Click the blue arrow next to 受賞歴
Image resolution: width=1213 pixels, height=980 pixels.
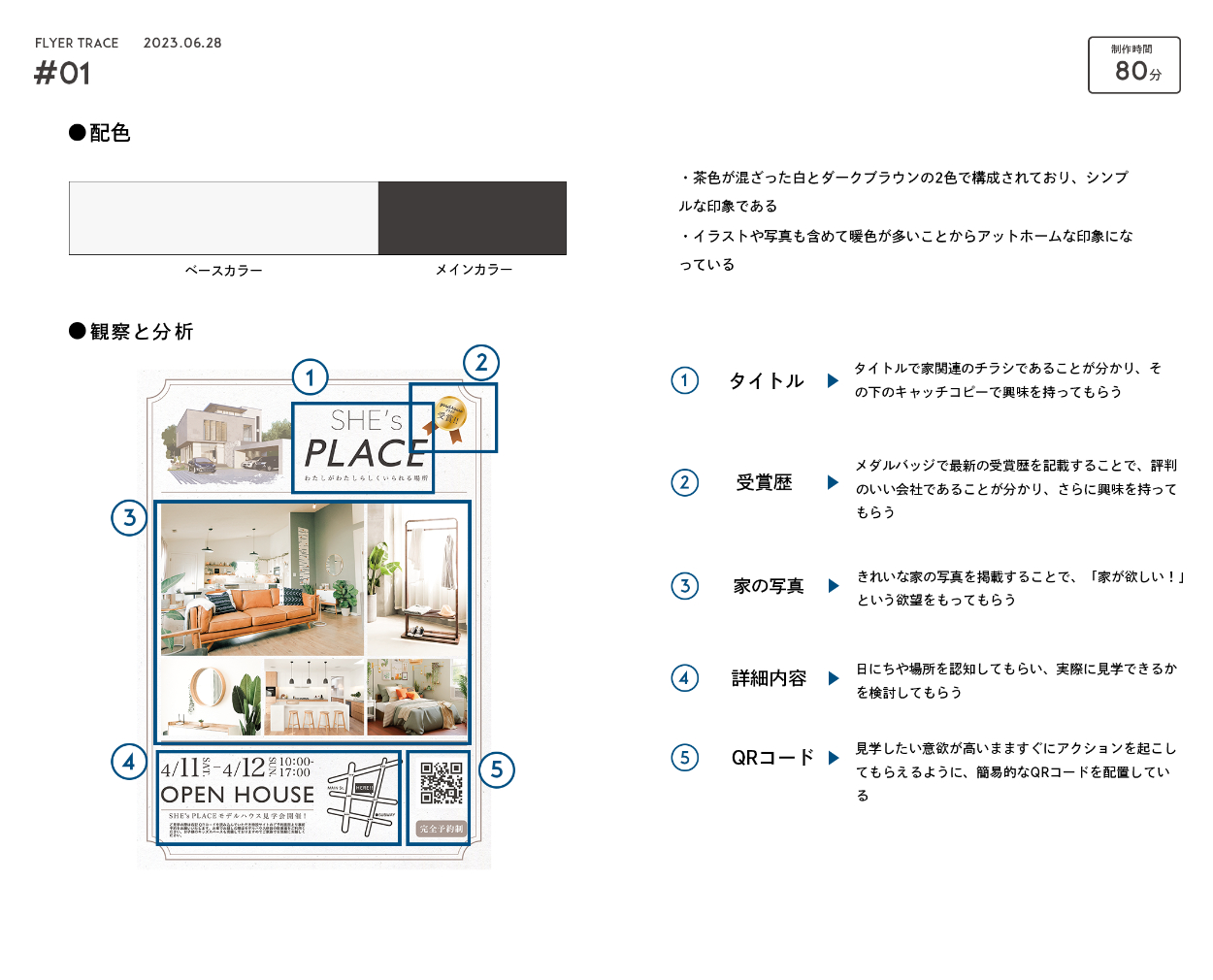[x=833, y=482]
